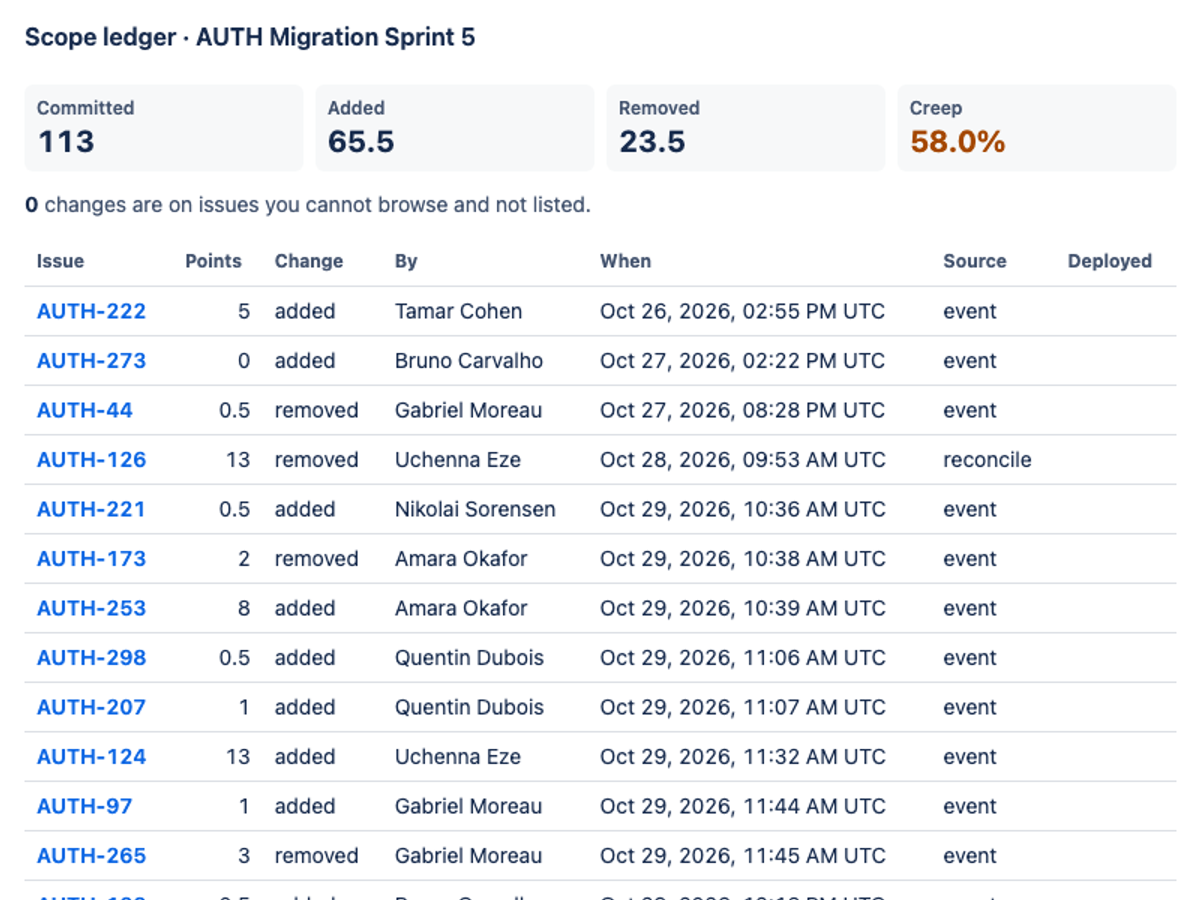Open issue link AUTH-222
Screen dimensions: 1200x900
point(91,311)
